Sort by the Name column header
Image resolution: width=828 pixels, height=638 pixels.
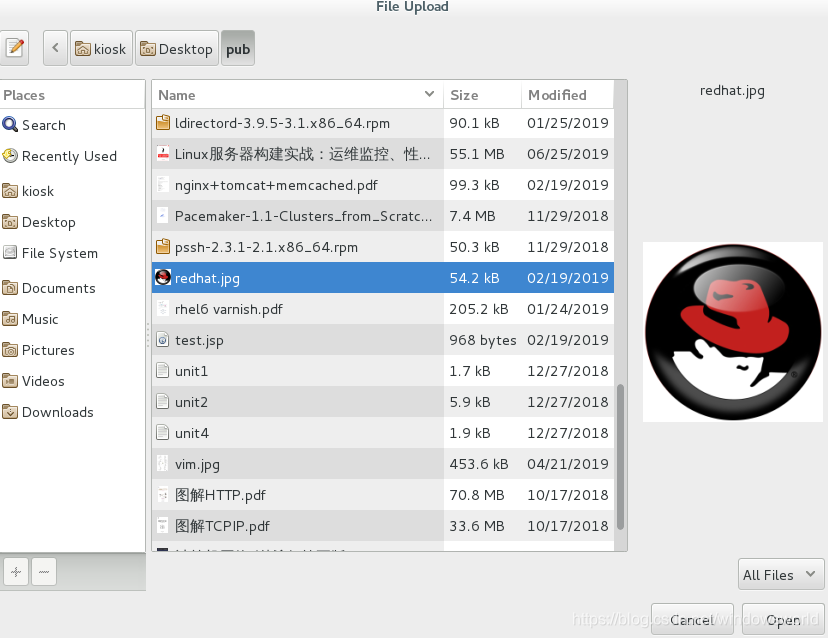coord(298,95)
